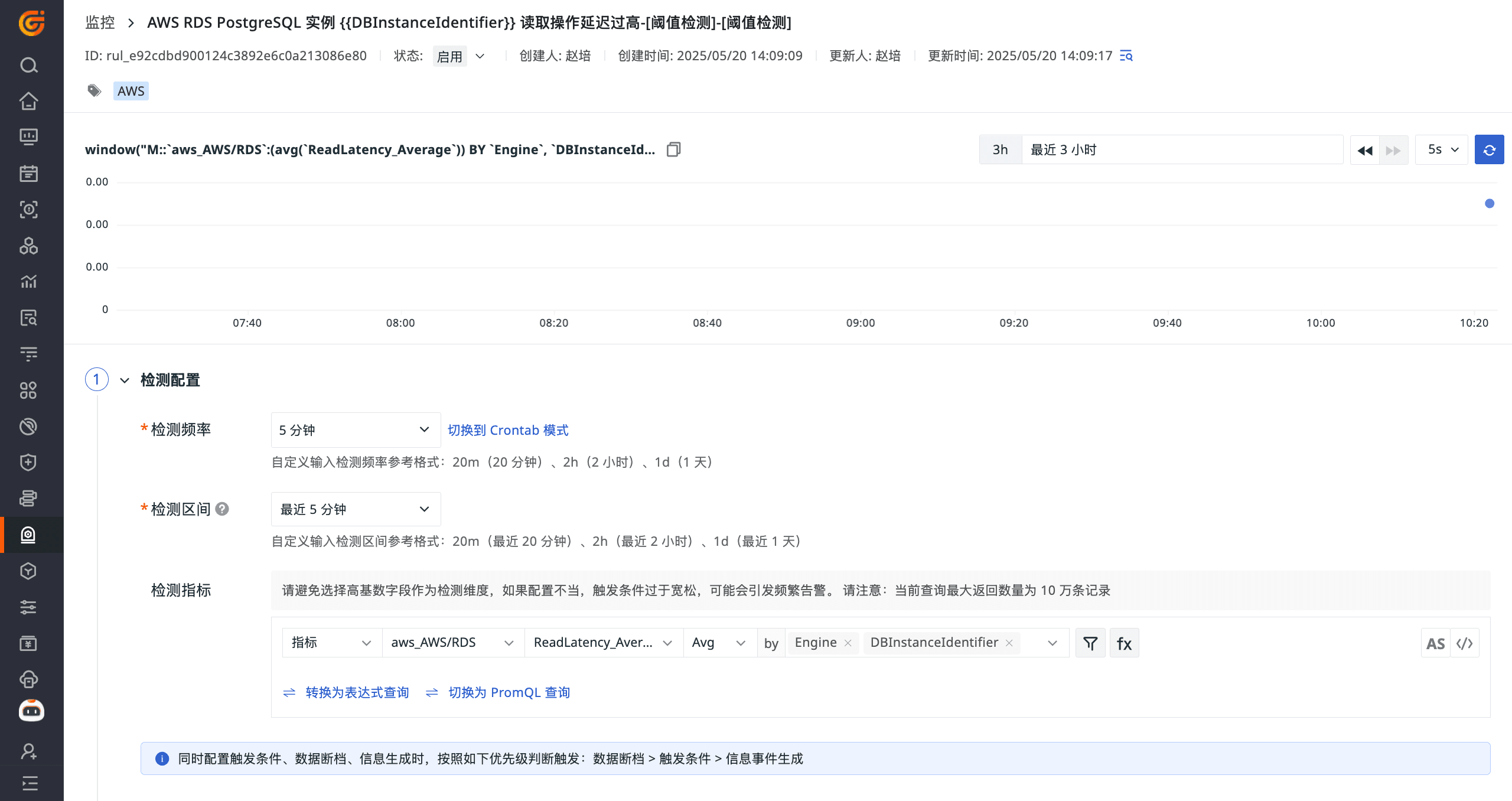Go to the home icon in the sidebar
1512x801 pixels.
coord(29,101)
